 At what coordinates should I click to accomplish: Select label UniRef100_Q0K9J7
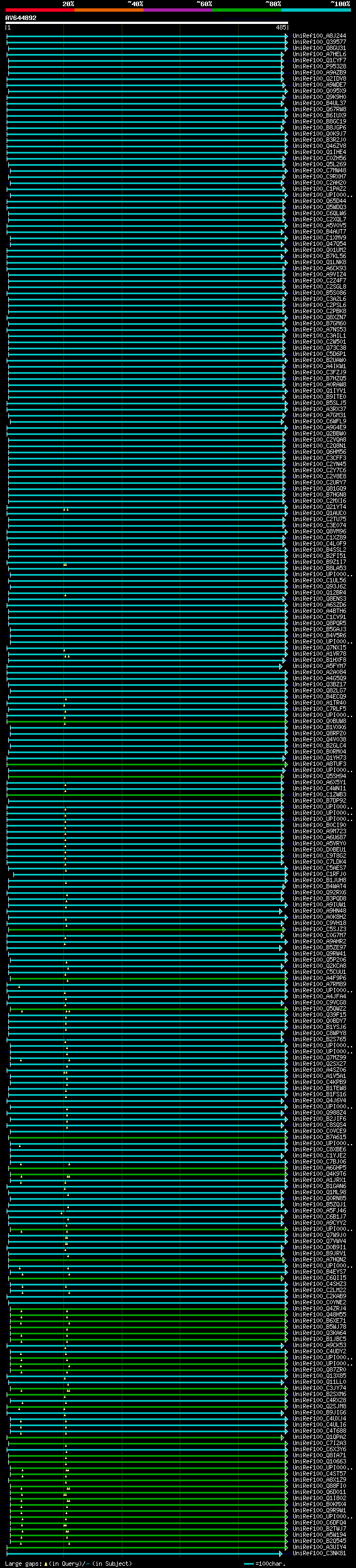coord(319,134)
